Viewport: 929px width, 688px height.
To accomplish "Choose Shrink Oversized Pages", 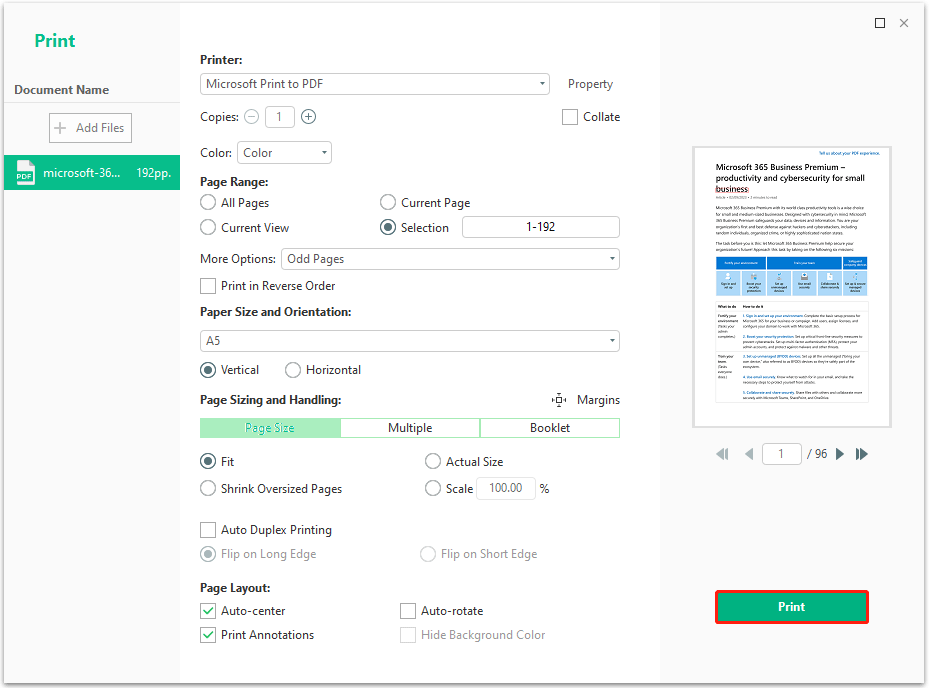I will pos(208,489).
